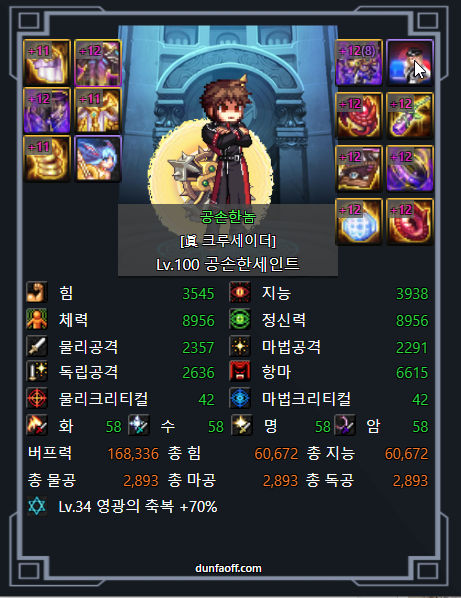Viewport: 461px width, 598px height.
Task: Click the +11 golden belt coil icon
Action: pyautogui.click(x=47, y=158)
